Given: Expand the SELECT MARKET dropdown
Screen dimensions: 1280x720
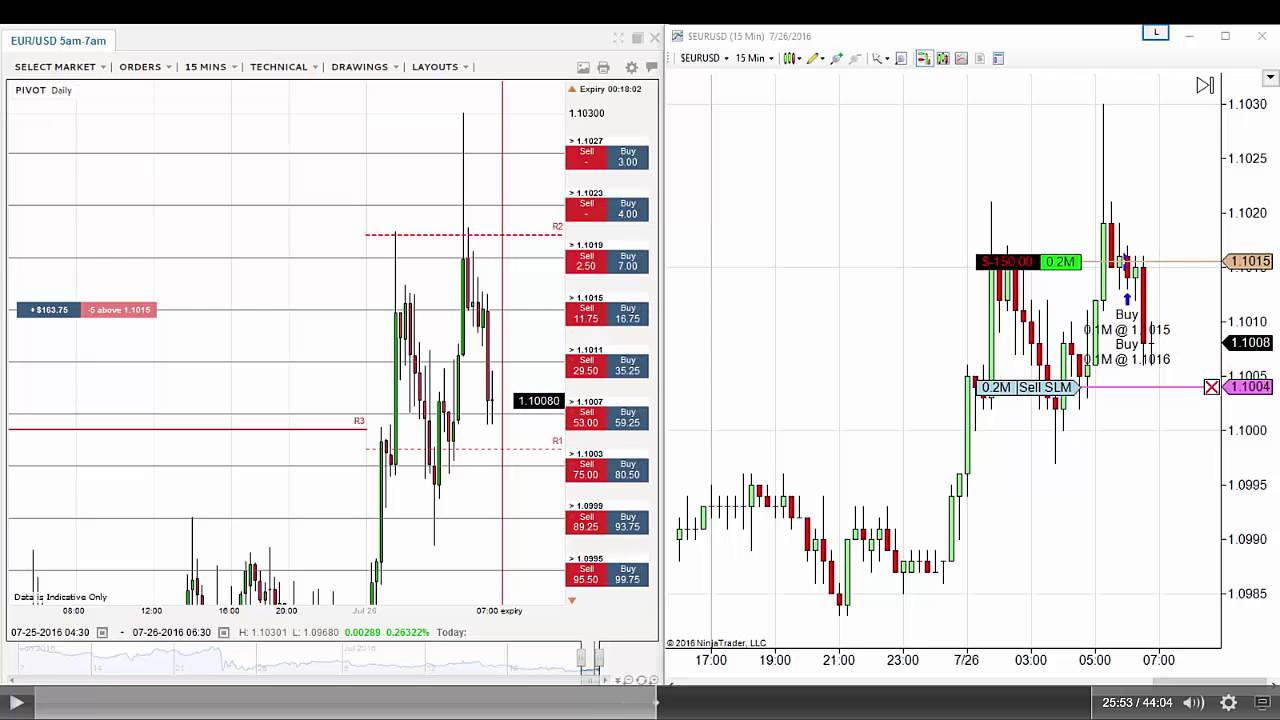Looking at the screenshot, I should tap(60, 67).
